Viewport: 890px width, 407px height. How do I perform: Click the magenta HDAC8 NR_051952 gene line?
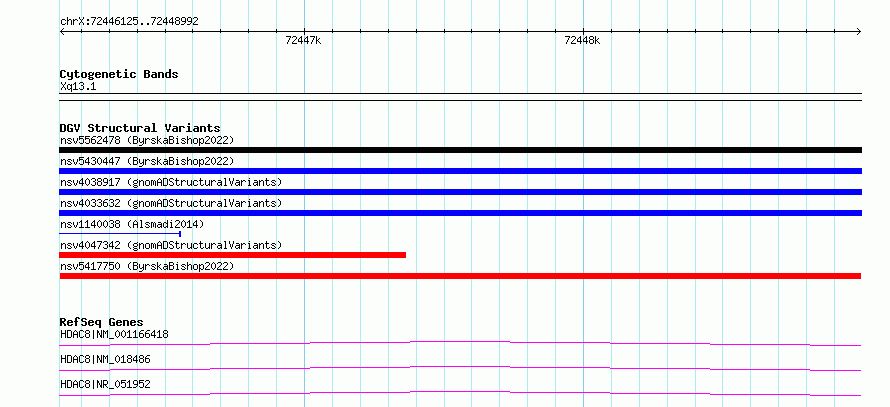click(460, 393)
